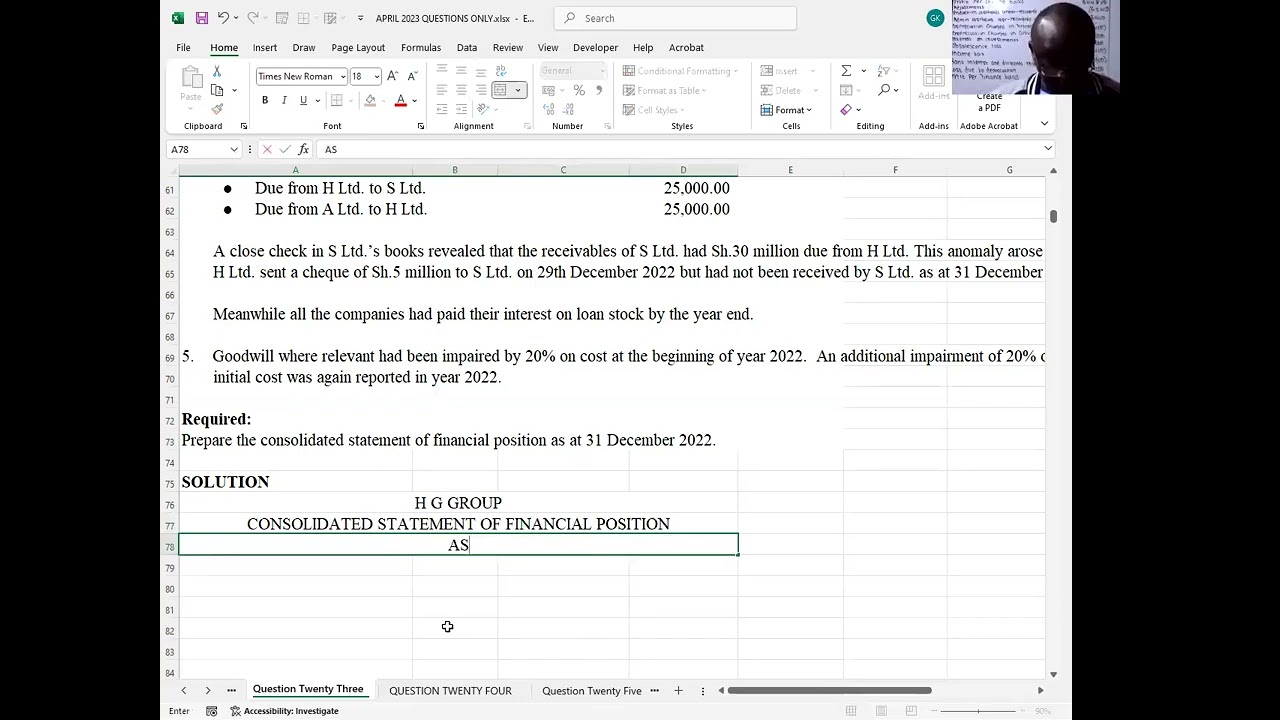Click the Percent Style icon
1280x720 pixels.
579,90
